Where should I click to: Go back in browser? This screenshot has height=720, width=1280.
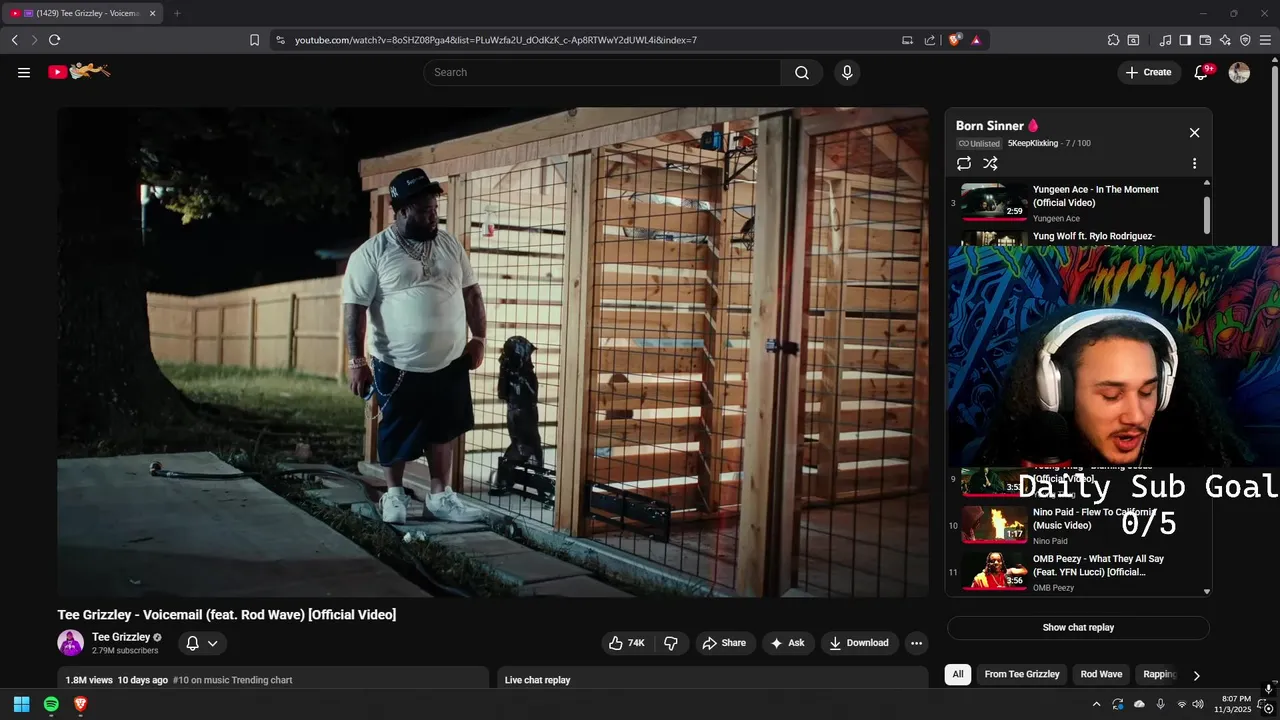click(x=14, y=40)
